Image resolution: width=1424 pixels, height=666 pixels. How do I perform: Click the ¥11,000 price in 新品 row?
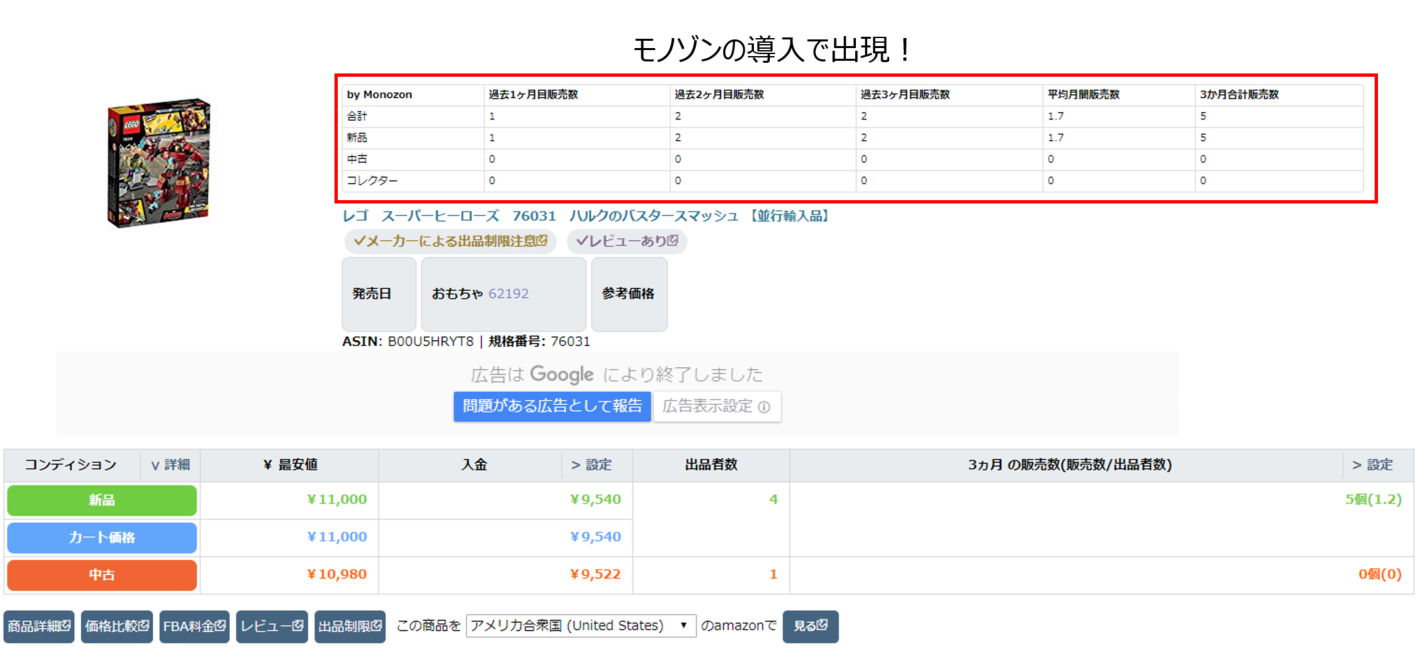click(x=337, y=500)
